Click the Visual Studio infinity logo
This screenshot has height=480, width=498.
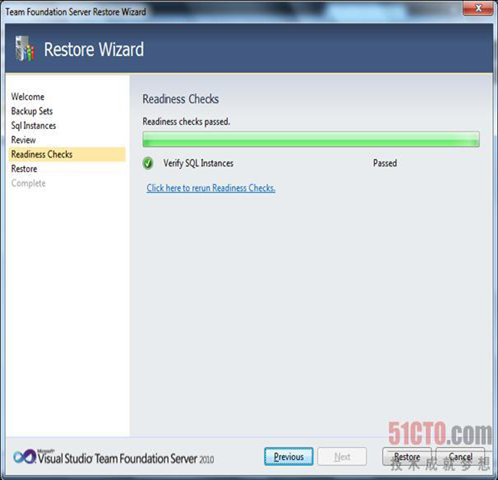24,456
